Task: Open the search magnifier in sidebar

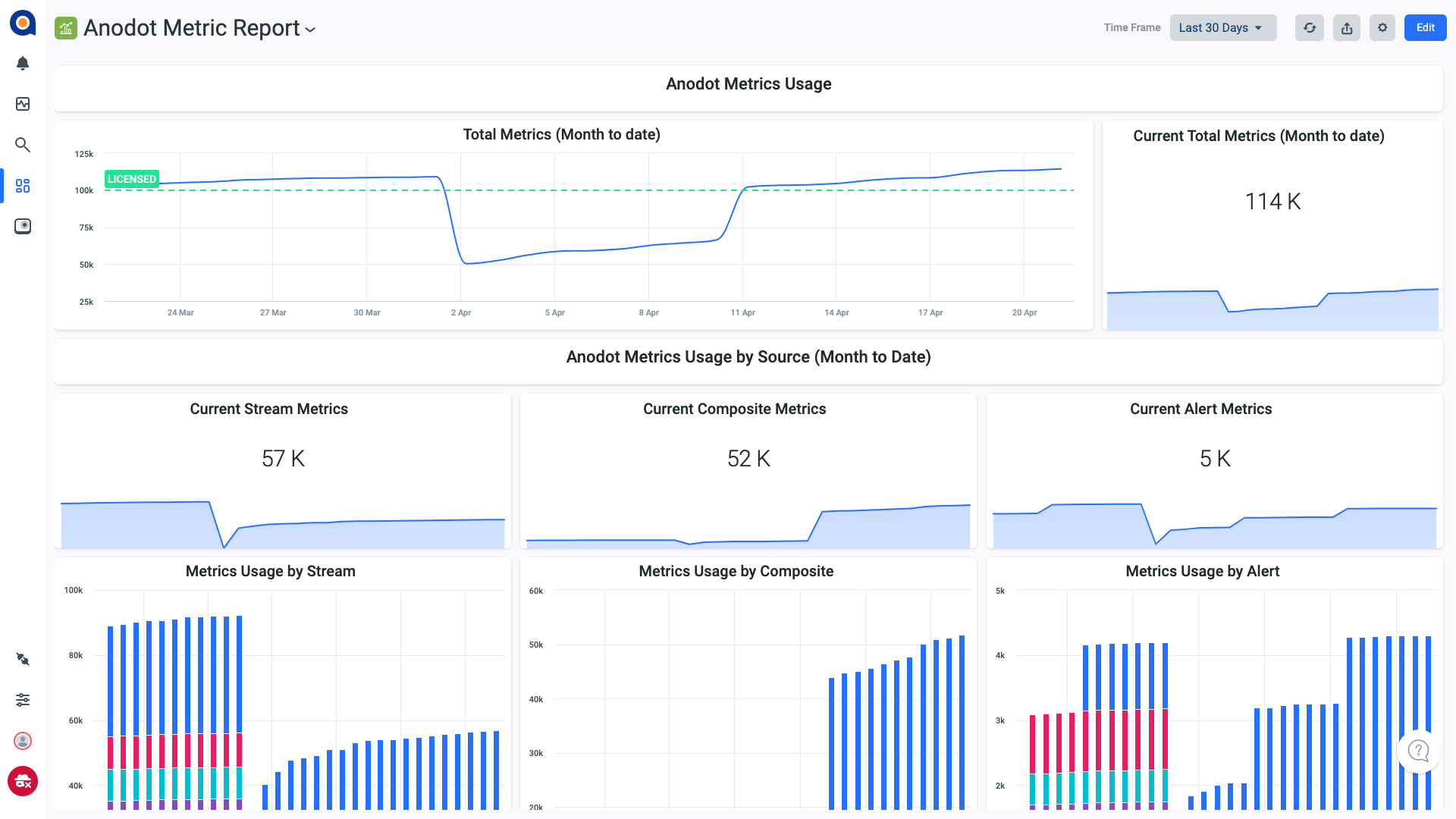Action: pyautogui.click(x=23, y=145)
